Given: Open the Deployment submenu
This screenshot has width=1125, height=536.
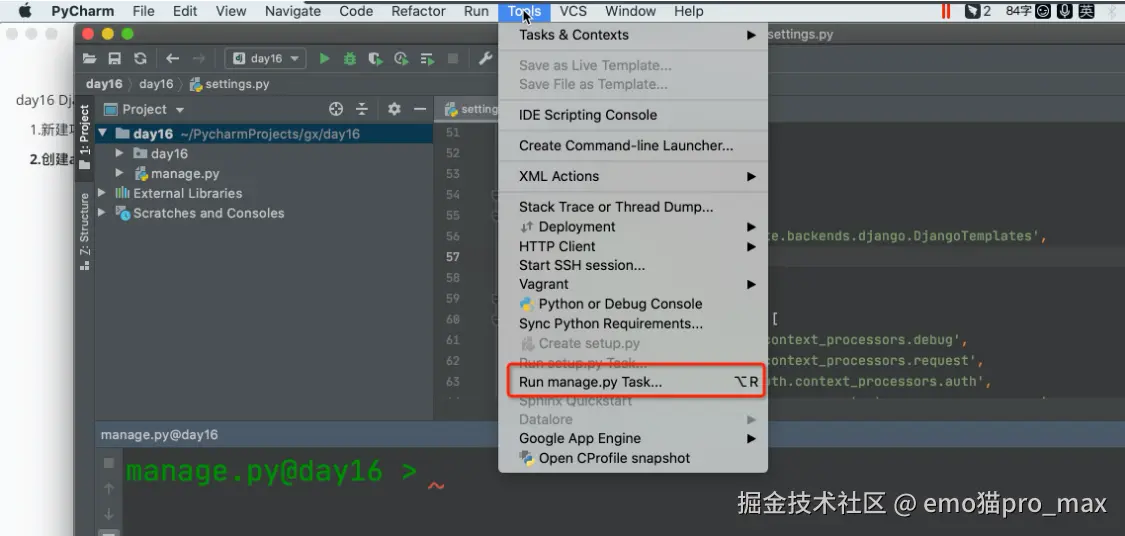Looking at the screenshot, I should pos(633,227).
